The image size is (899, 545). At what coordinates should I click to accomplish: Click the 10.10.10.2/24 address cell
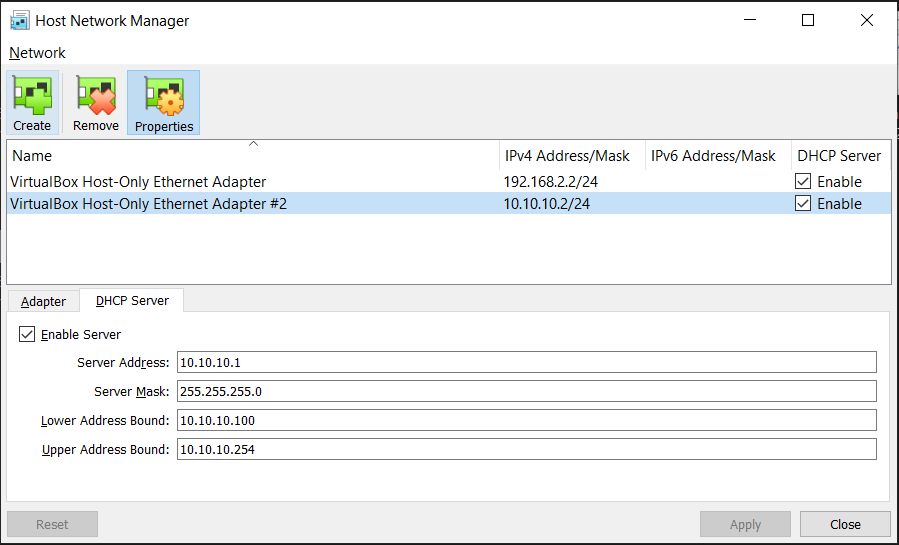tap(546, 203)
